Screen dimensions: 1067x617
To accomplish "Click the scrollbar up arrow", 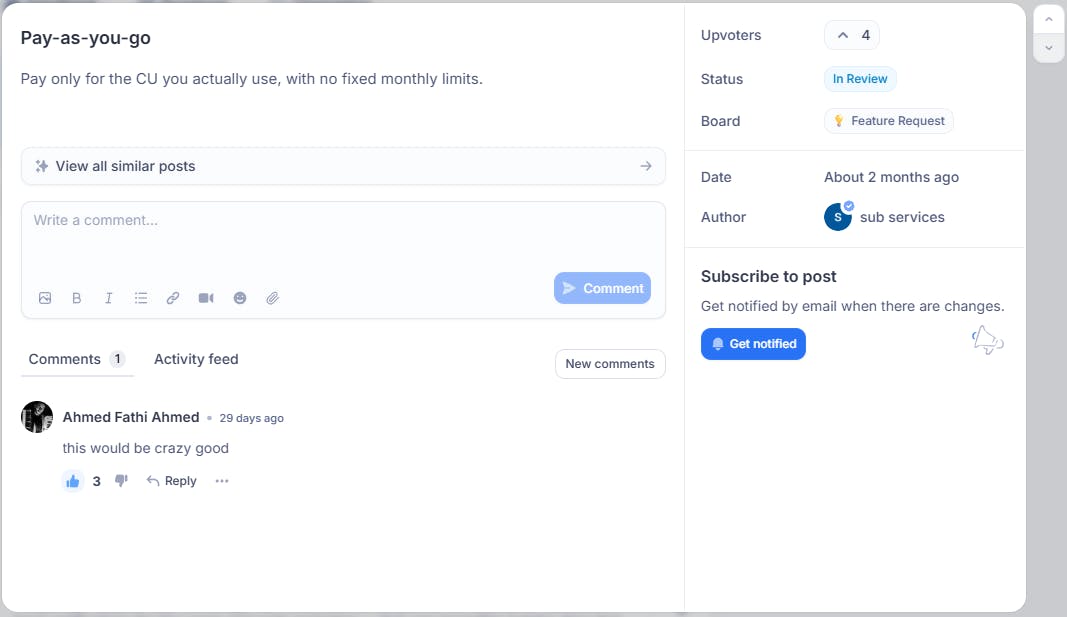I will click(1048, 17).
